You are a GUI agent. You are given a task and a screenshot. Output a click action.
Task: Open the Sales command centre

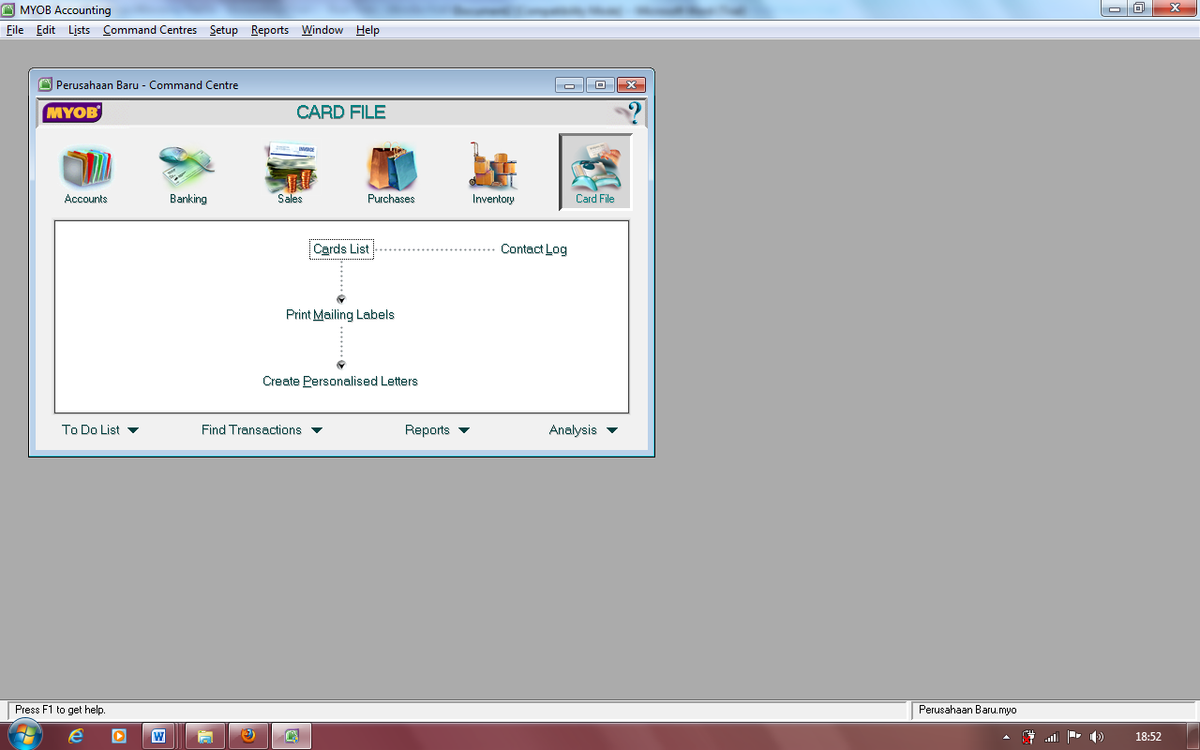tap(290, 174)
